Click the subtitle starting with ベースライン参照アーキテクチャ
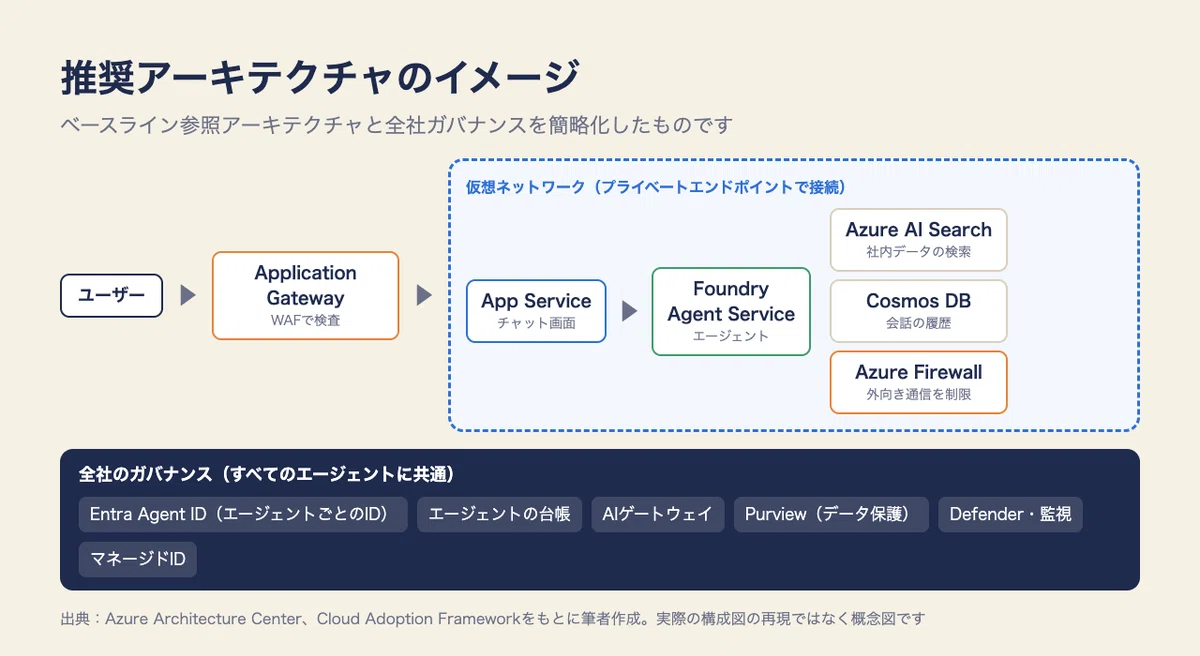Image resolution: width=1200 pixels, height=656 pixels. coord(397,125)
